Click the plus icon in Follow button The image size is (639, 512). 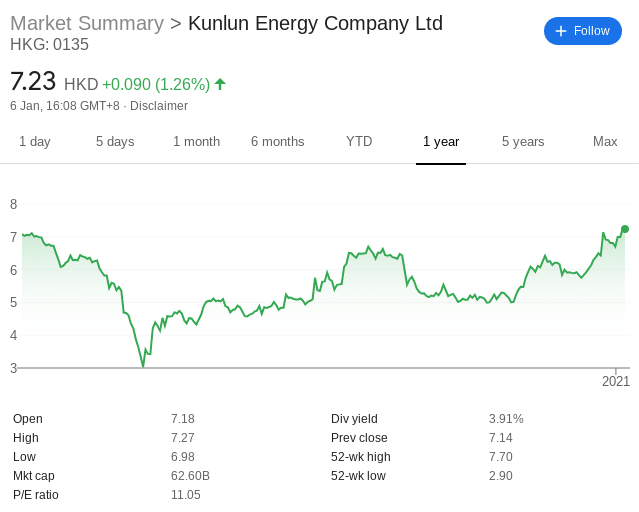[561, 31]
